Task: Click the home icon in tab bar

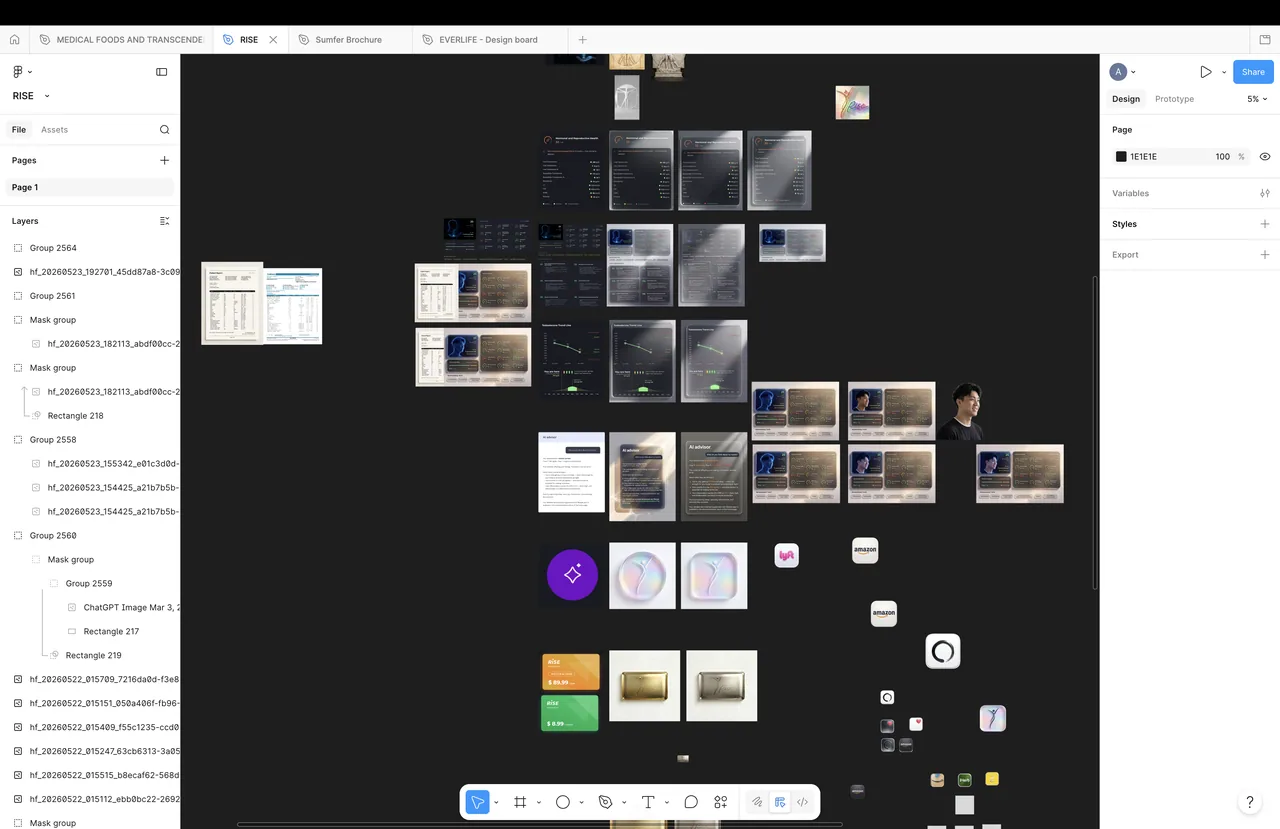Action: point(14,40)
